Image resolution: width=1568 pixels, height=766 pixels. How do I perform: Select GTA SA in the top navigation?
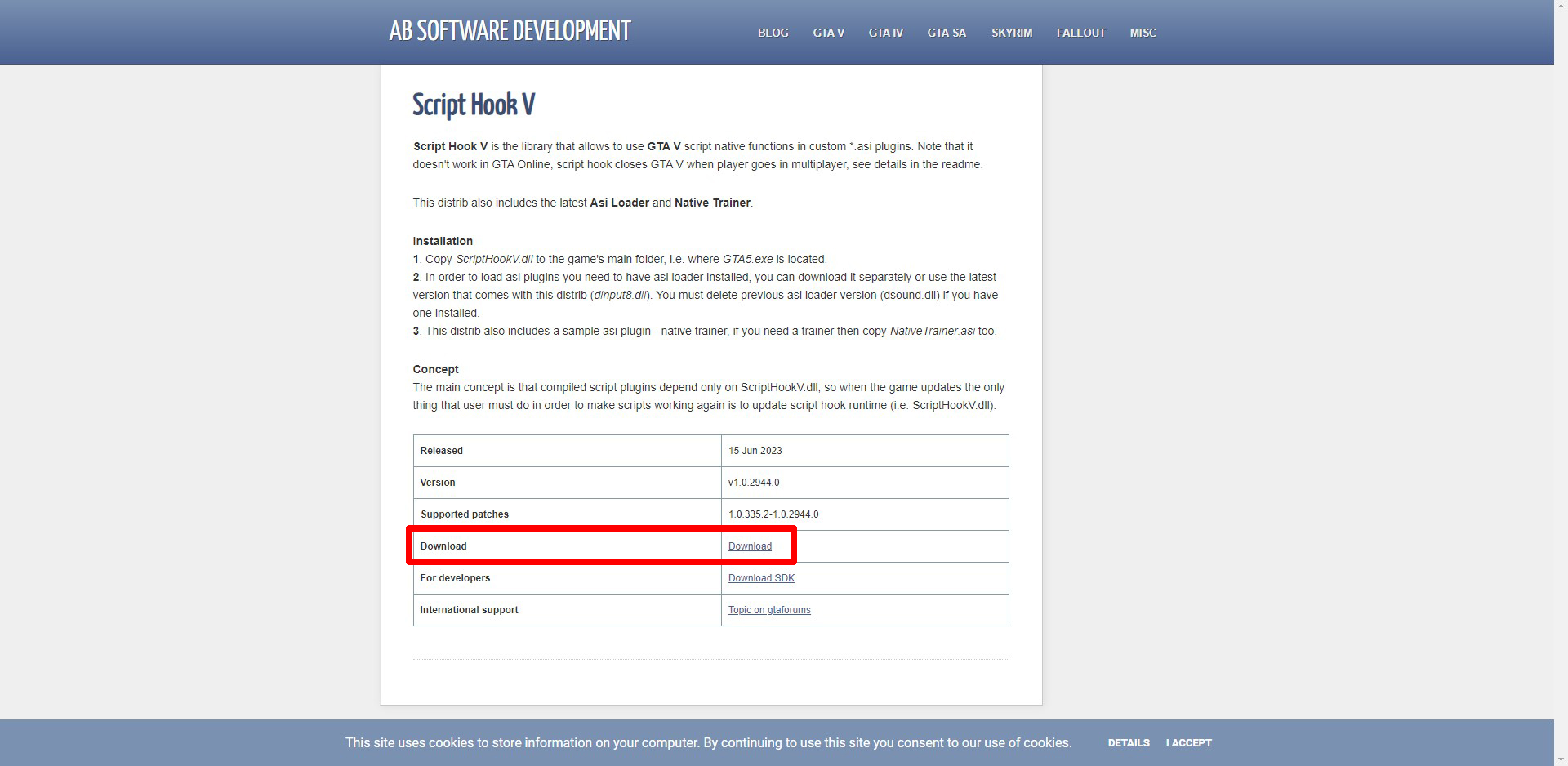947,33
